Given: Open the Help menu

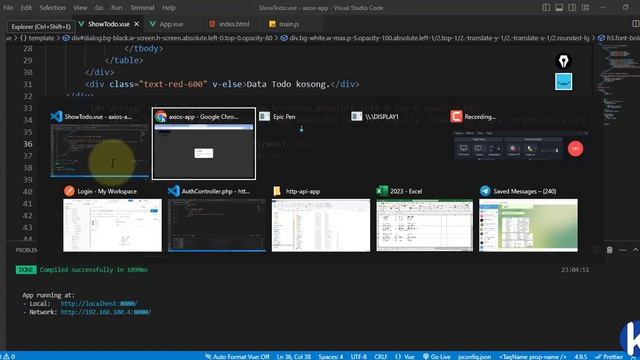Looking at the screenshot, I should [x=169, y=7].
